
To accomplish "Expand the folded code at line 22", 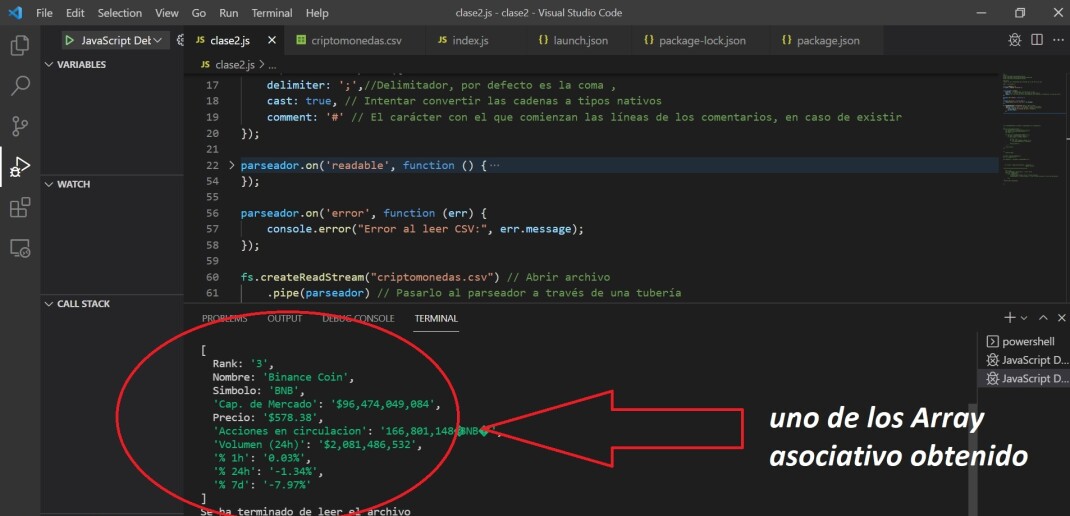I will [x=231, y=165].
